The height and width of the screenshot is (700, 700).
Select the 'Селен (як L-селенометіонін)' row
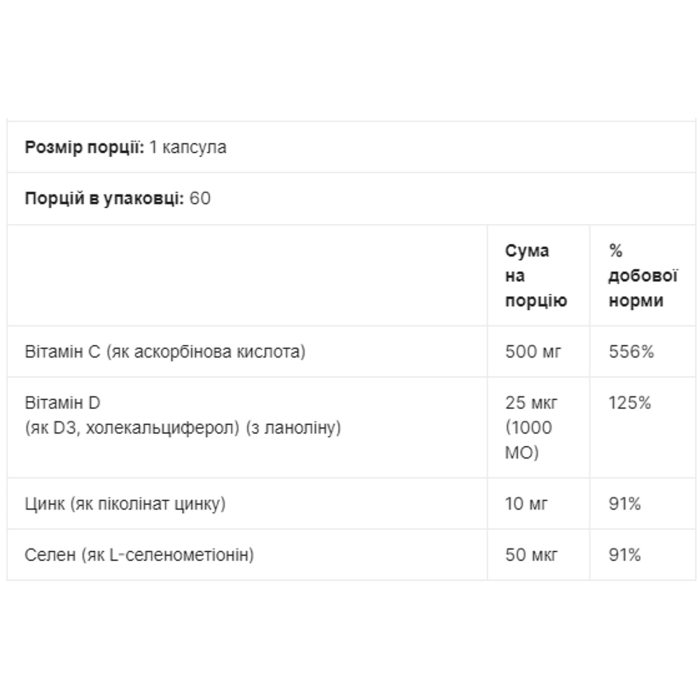(351, 555)
